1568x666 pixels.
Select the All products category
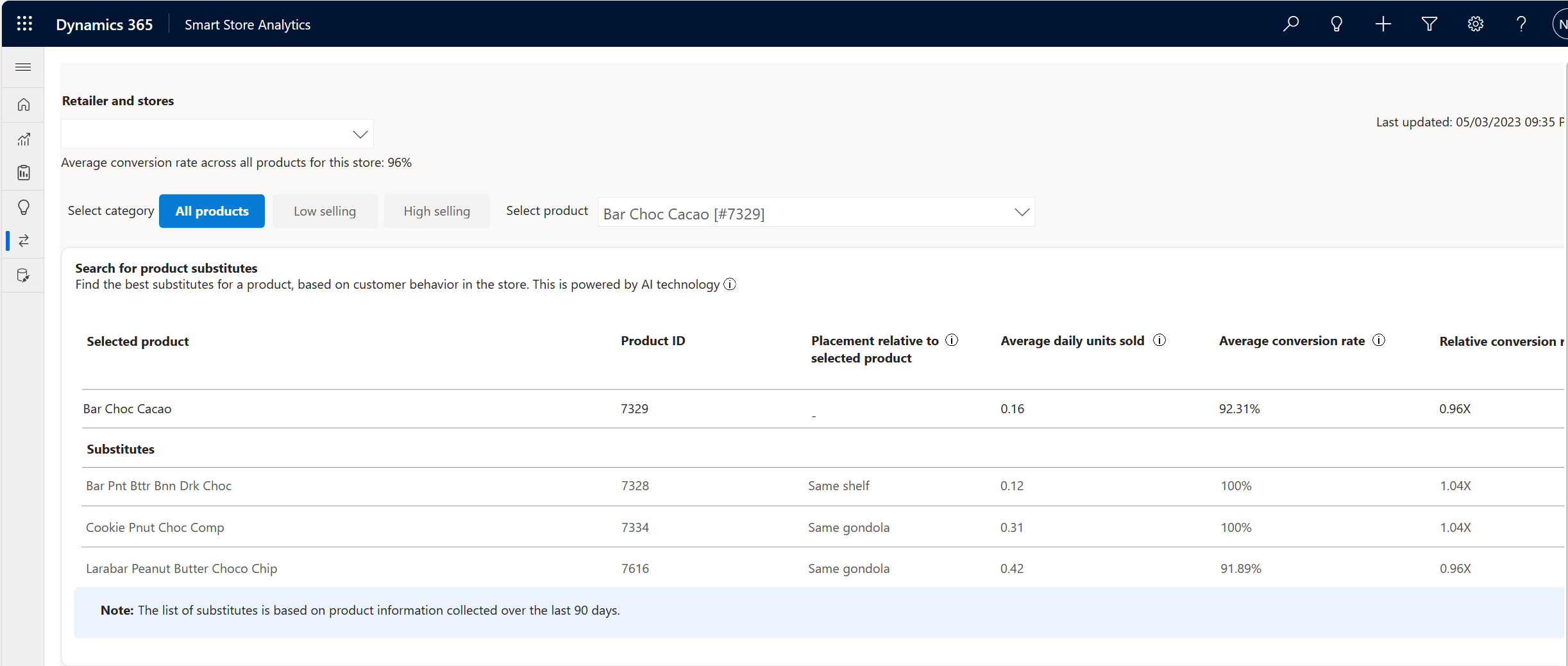point(212,211)
